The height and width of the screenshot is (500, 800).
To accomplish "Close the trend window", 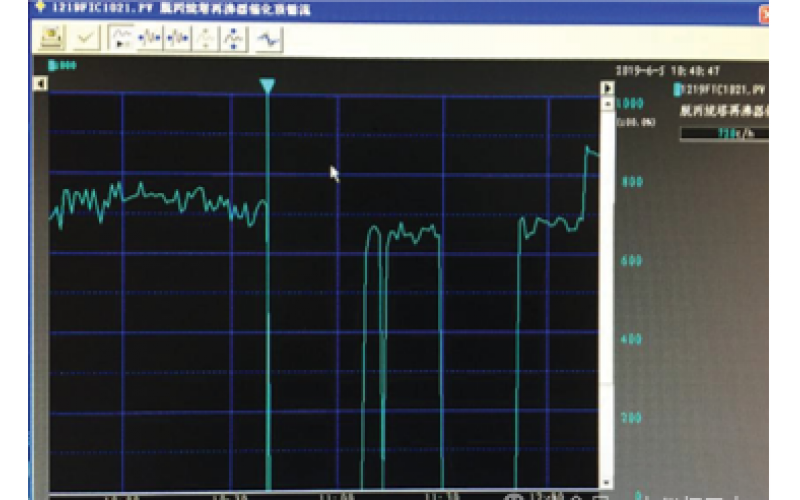I will (765, 13).
